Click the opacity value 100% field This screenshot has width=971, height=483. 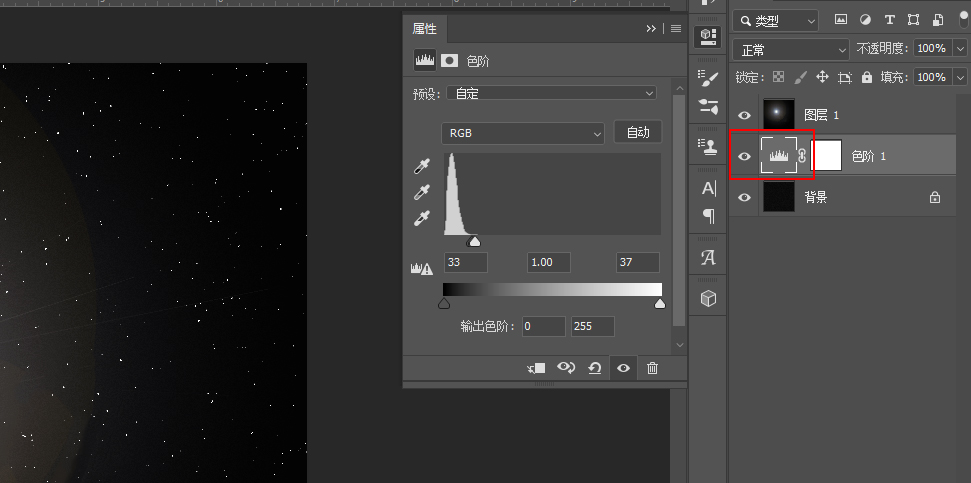[934, 48]
